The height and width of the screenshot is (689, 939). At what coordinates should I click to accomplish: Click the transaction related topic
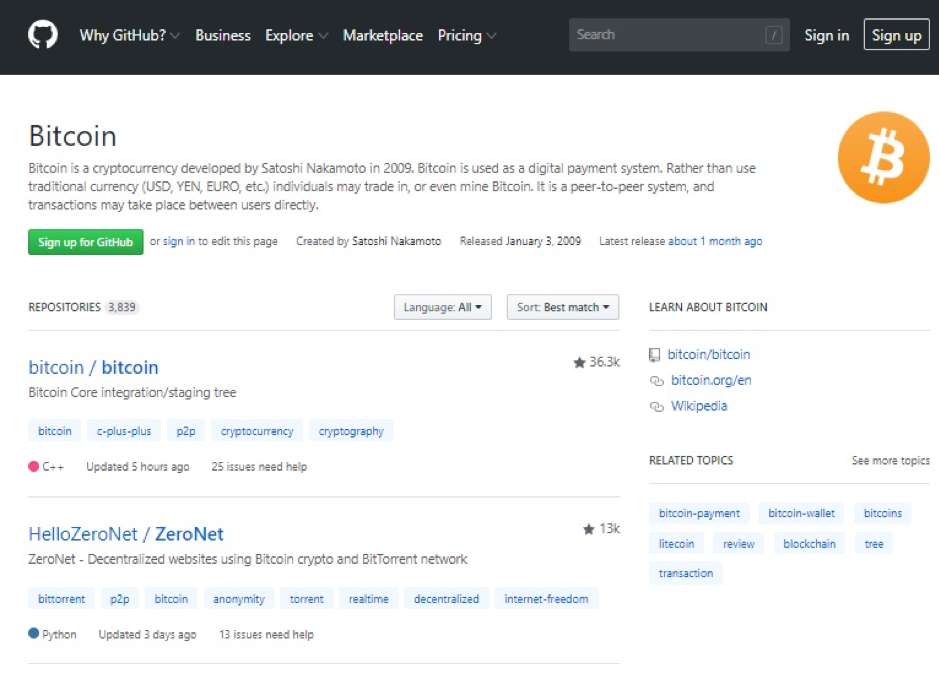tap(686, 573)
